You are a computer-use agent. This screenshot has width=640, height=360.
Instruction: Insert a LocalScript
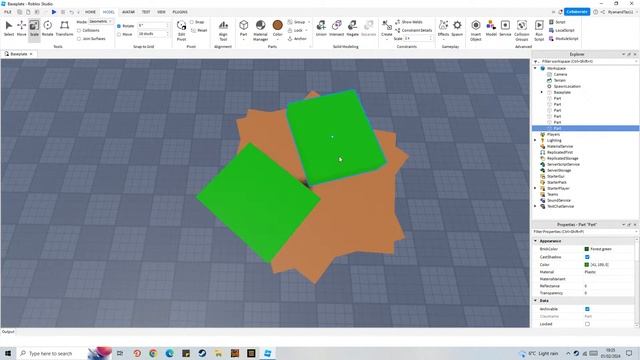562,30
